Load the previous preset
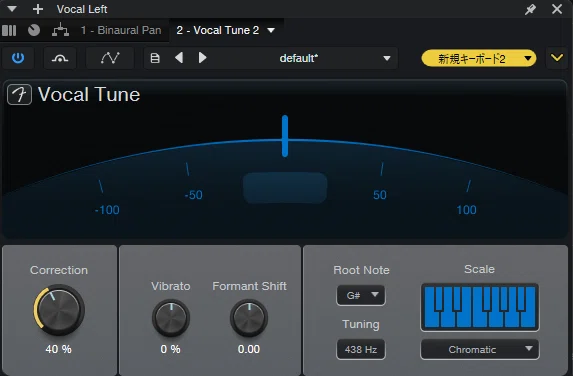The image size is (573, 376). click(x=179, y=58)
